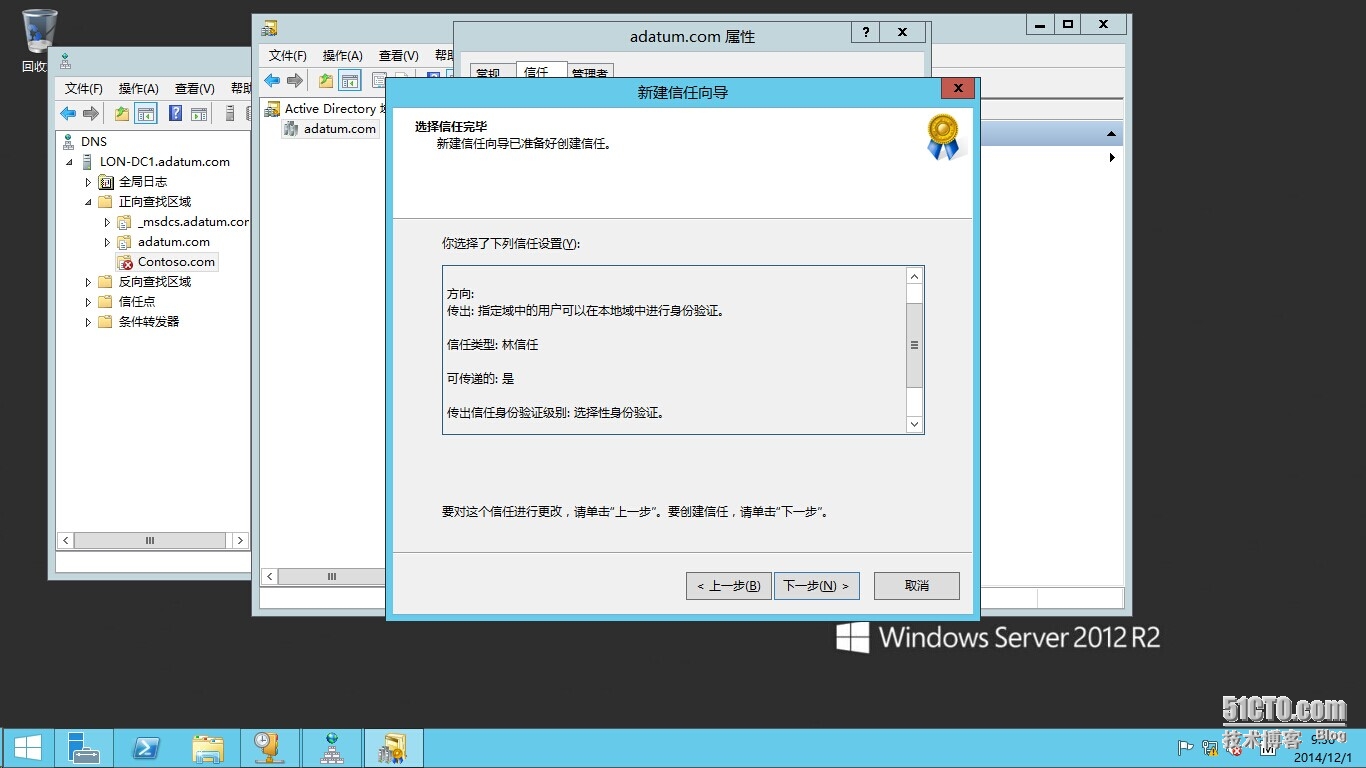Expand the 全局日志 node

(88, 182)
